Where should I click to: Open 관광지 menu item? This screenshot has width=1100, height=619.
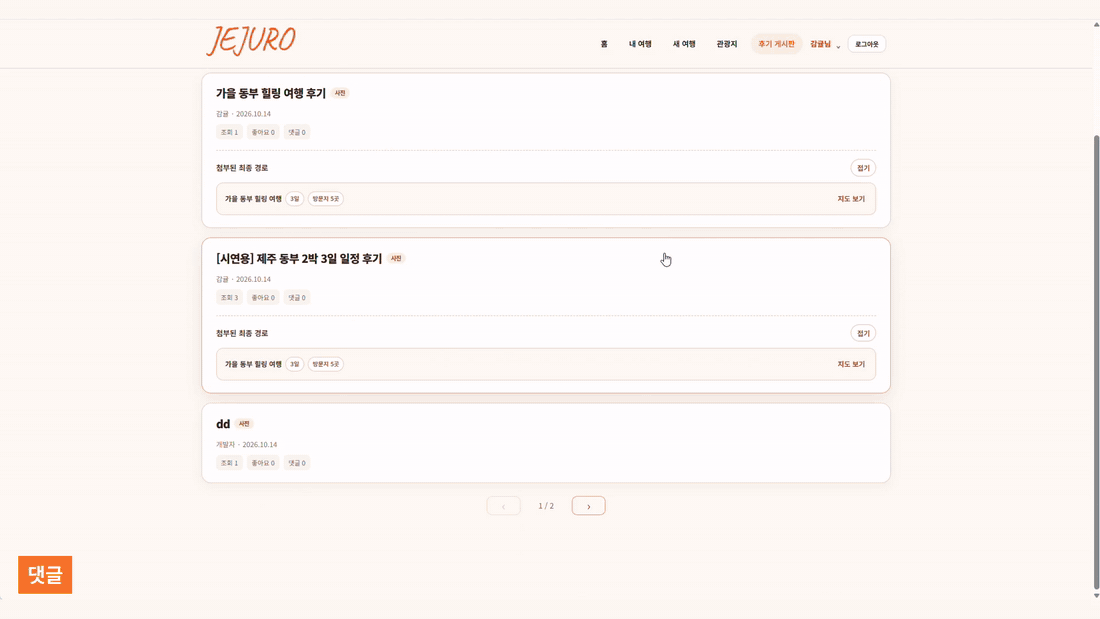[x=726, y=44]
